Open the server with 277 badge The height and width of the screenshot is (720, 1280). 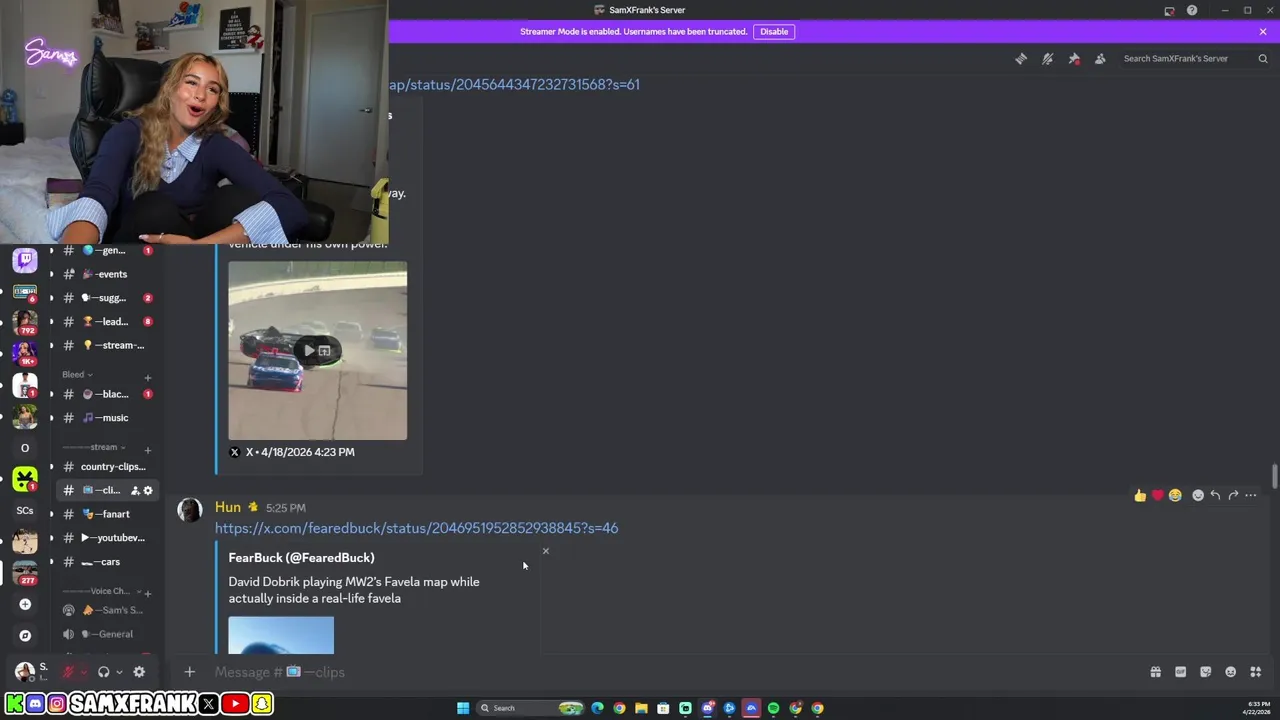tap(25, 572)
